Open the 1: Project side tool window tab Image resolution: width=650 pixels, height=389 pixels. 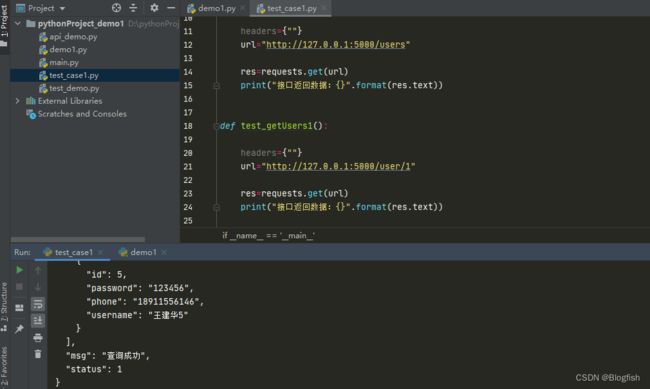tap(4, 26)
